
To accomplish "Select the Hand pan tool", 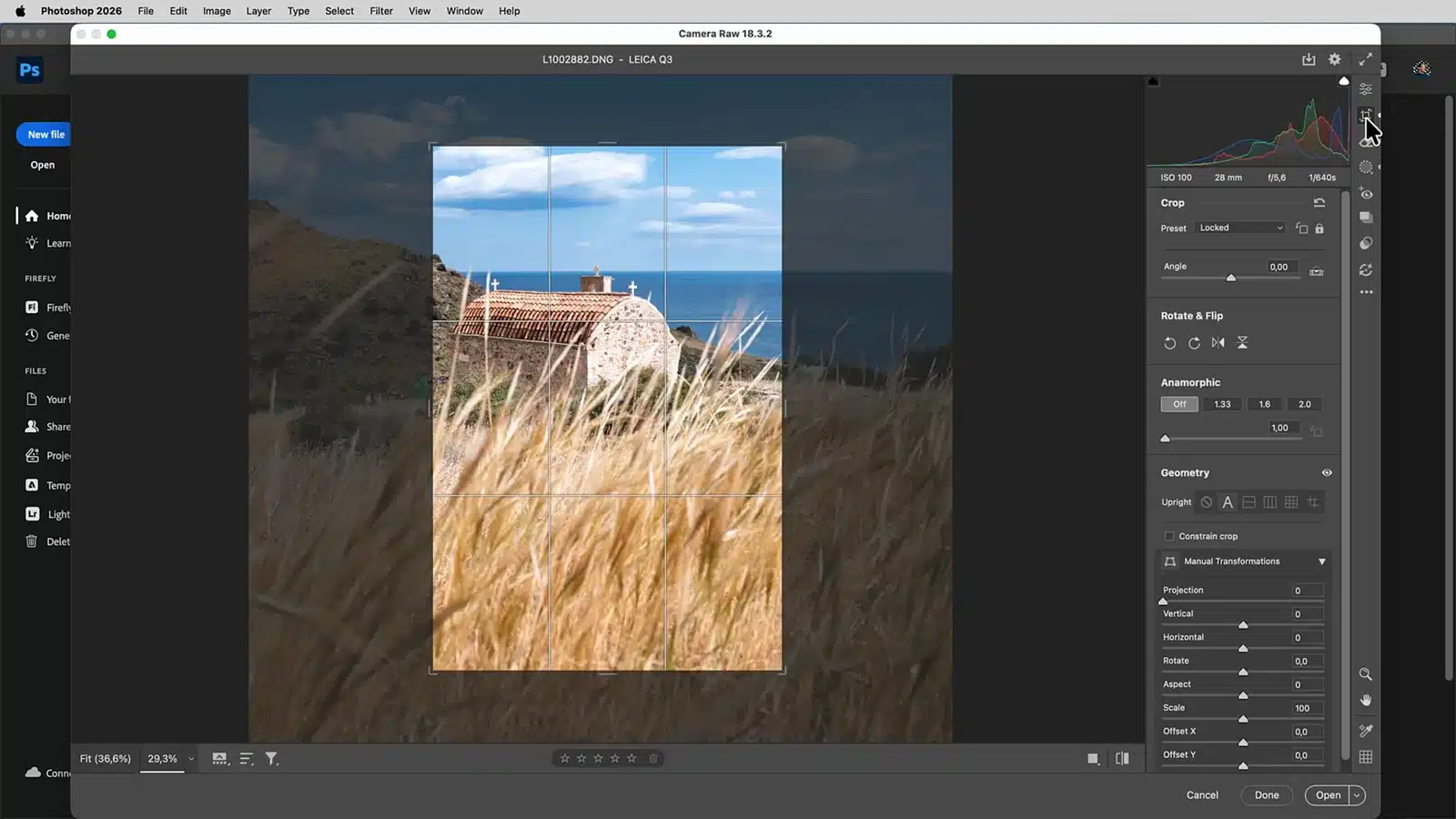I will tap(1365, 700).
